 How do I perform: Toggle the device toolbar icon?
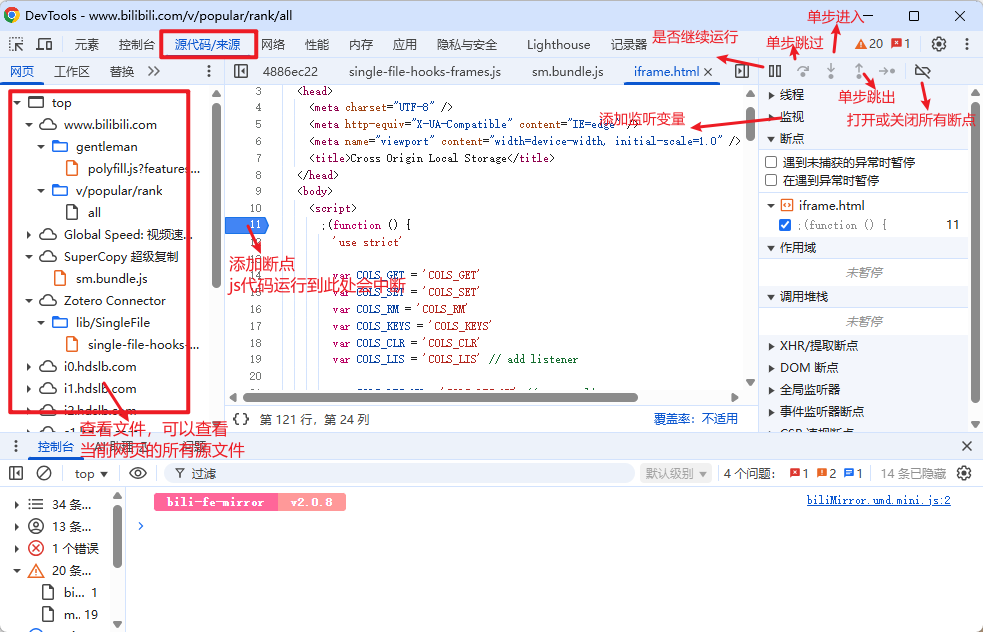[x=44, y=44]
